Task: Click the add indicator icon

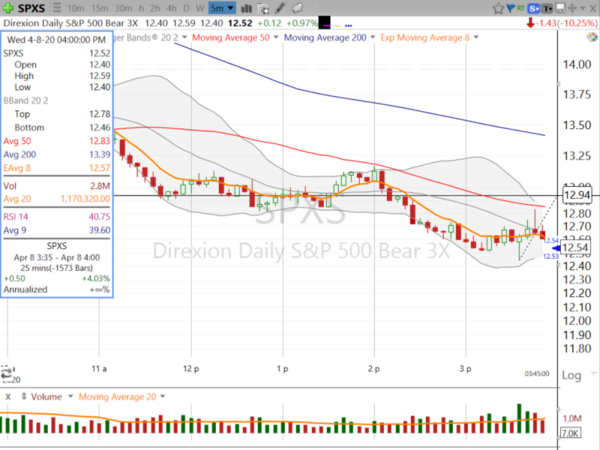Action: (263, 8)
